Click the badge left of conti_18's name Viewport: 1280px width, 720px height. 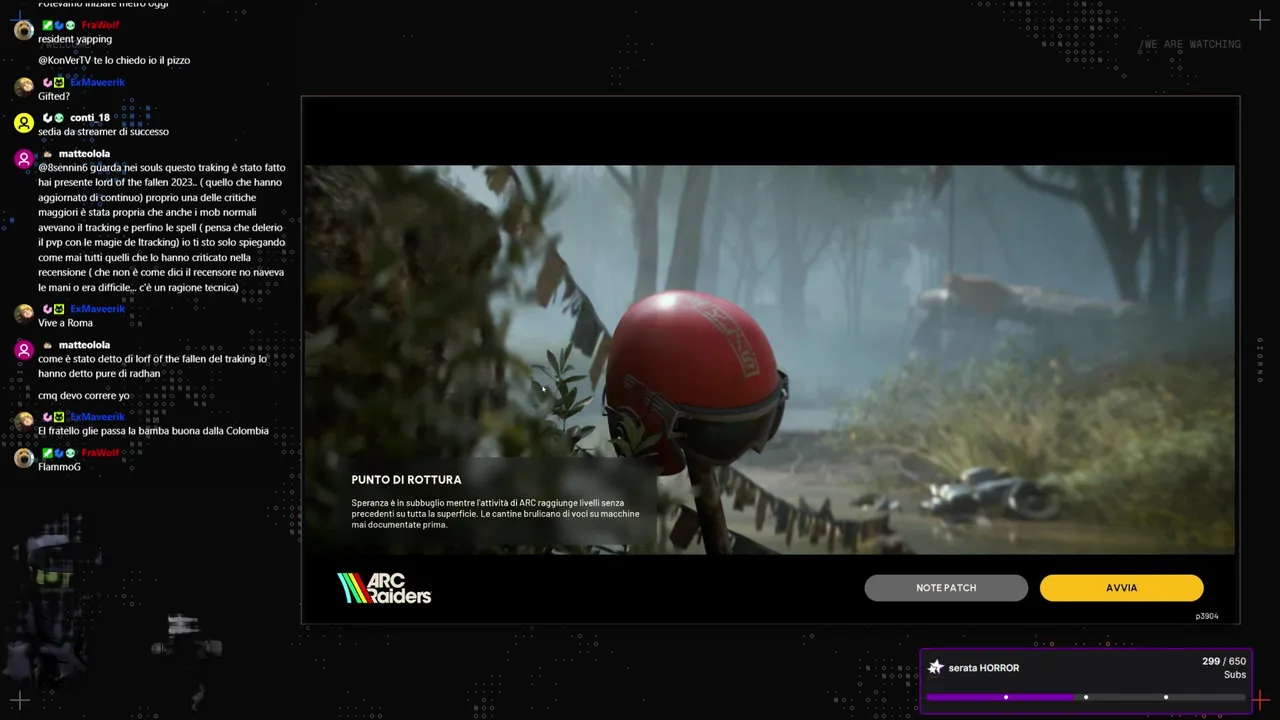point(59,118)
